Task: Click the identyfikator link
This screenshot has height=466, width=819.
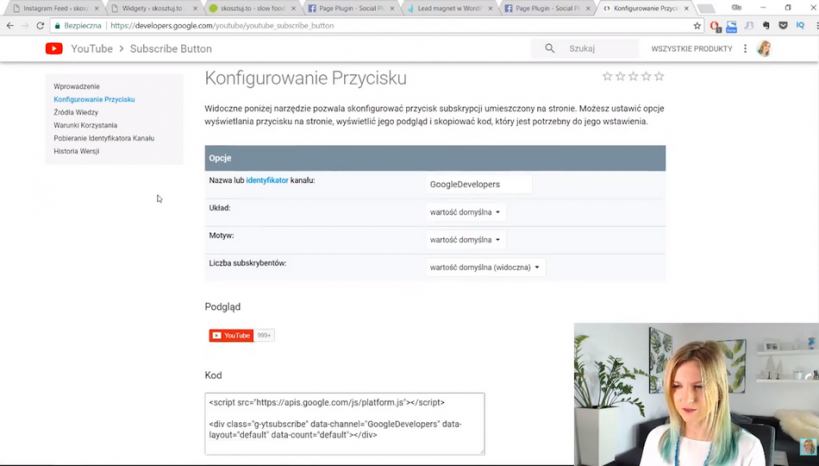Action: [267, 180]
